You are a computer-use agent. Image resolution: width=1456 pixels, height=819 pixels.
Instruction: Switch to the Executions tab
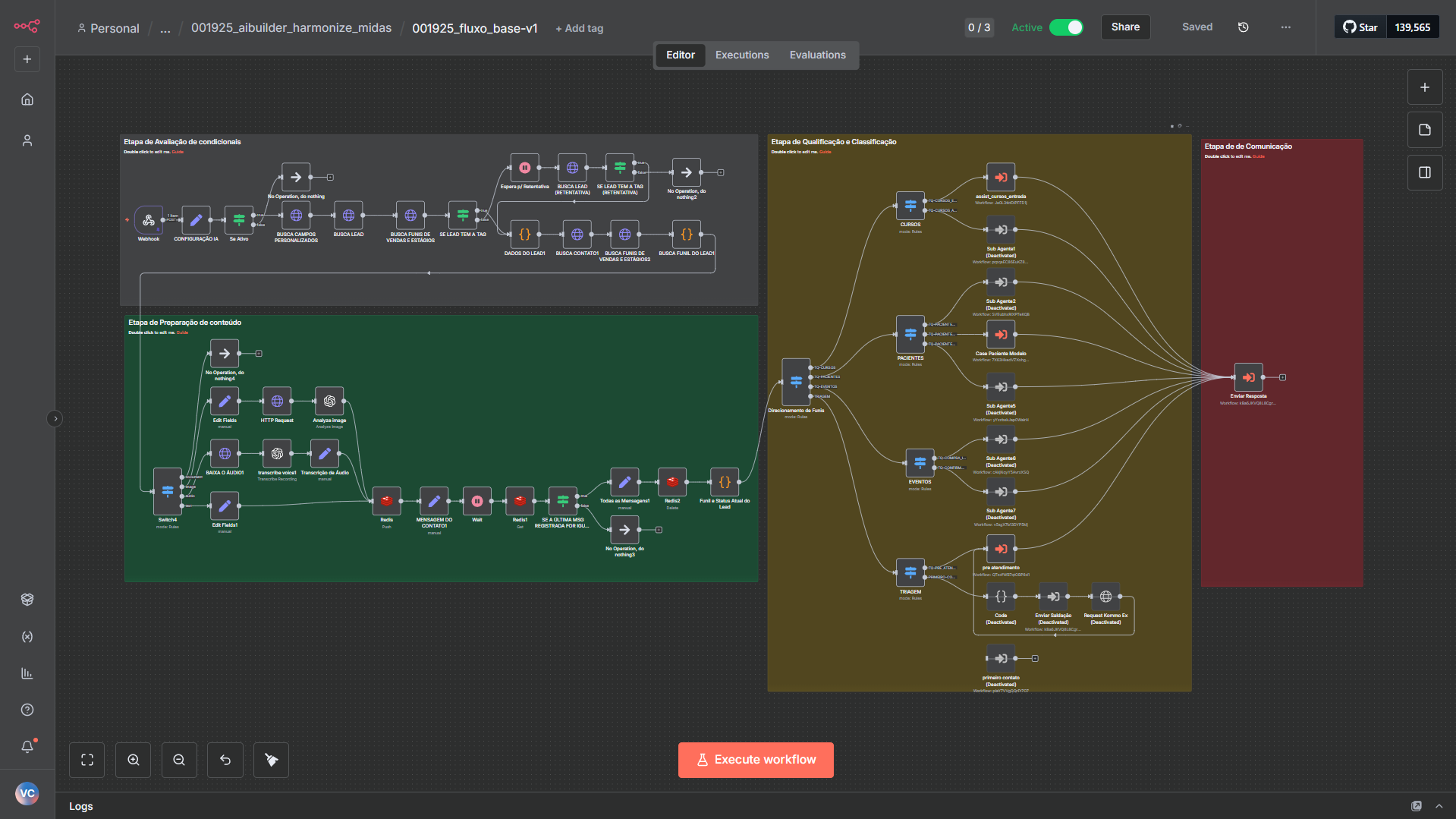pos(741,55)
